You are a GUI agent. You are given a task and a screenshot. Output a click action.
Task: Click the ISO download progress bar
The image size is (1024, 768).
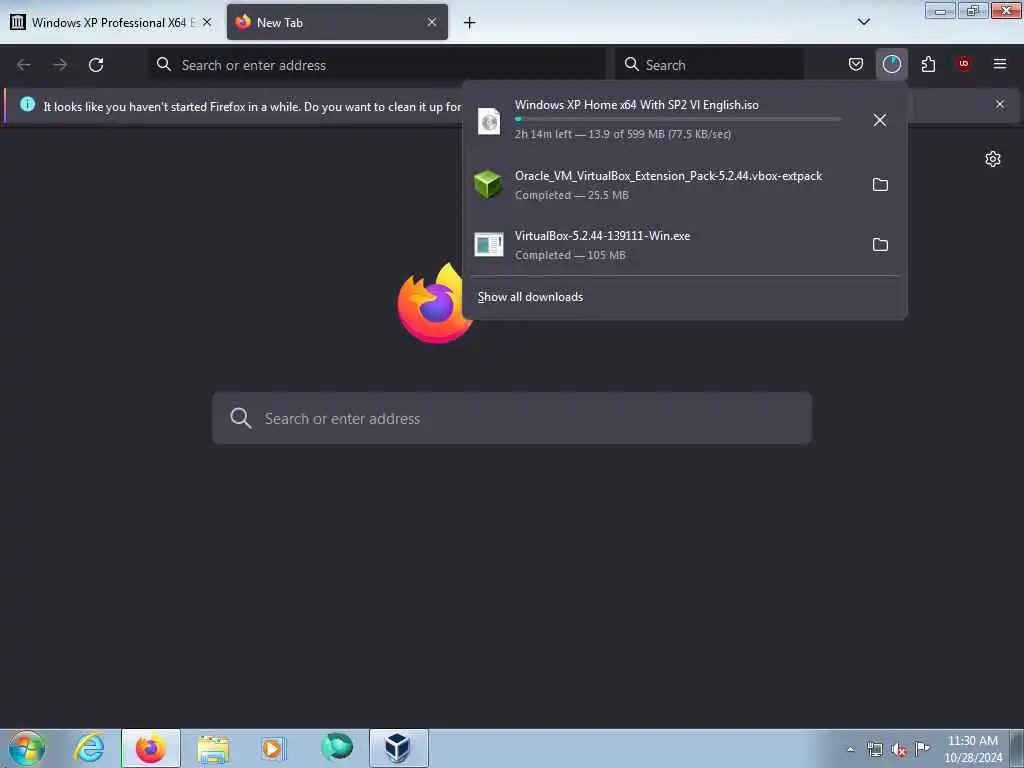point(677,120)
